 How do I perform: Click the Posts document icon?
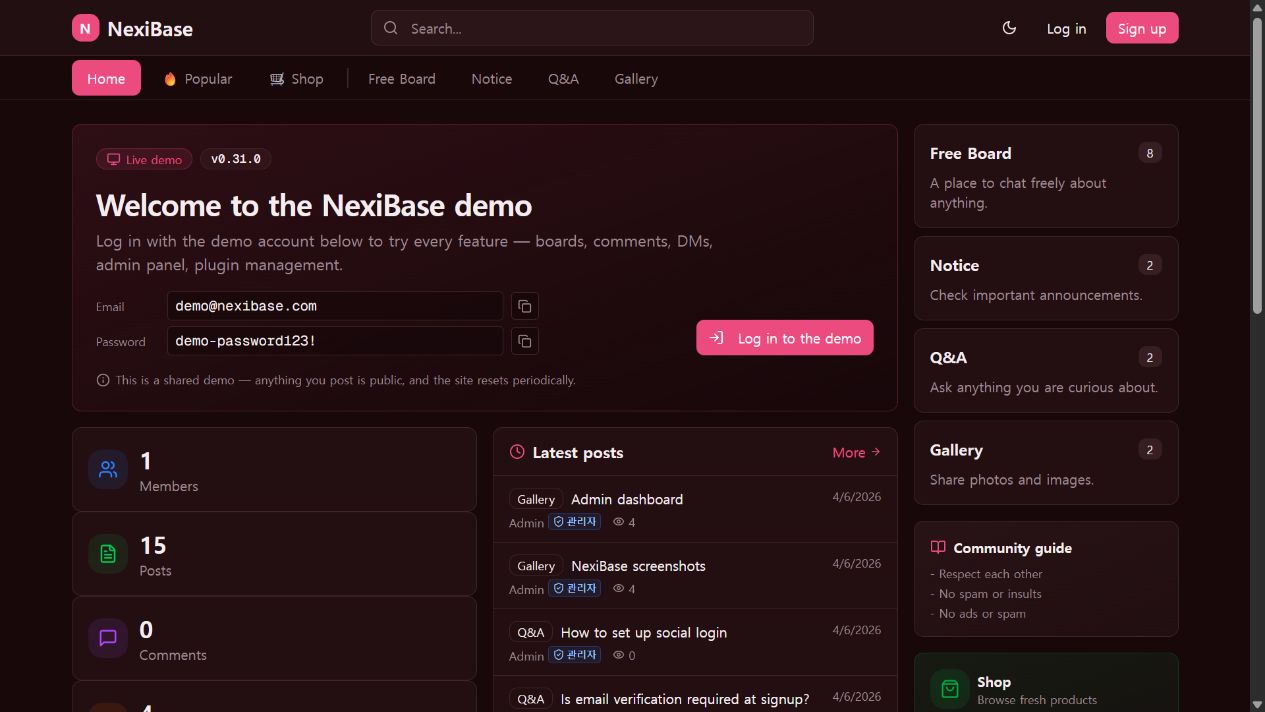pyautogui.click(x=108, y=554)
